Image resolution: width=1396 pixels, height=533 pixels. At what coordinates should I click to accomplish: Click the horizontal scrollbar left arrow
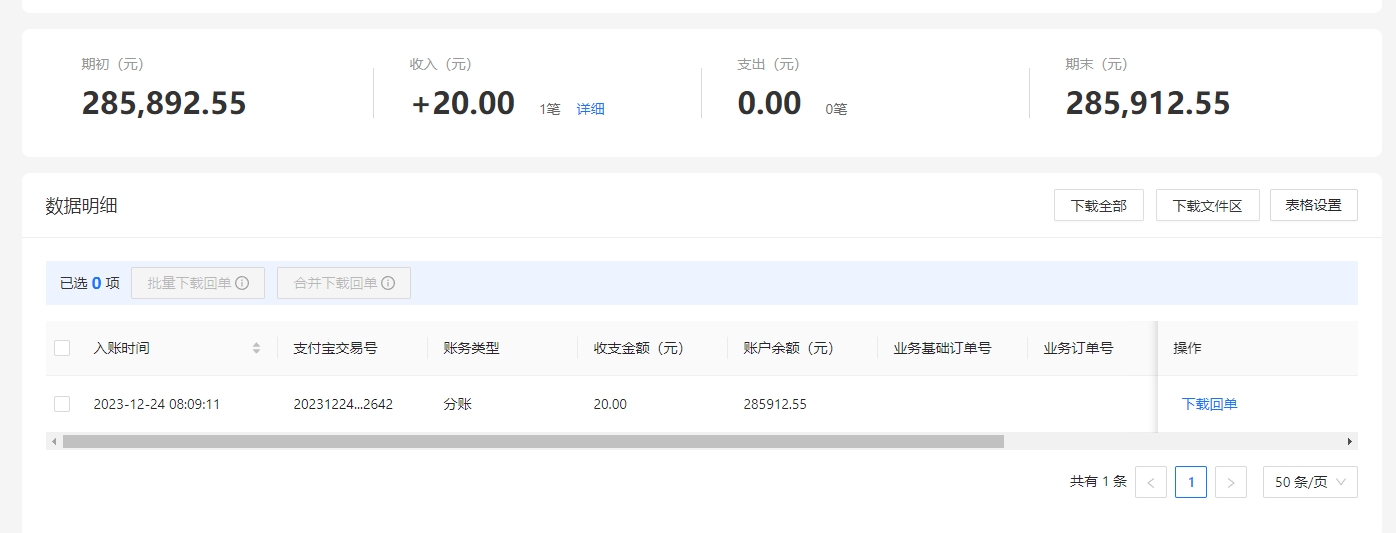52,441
